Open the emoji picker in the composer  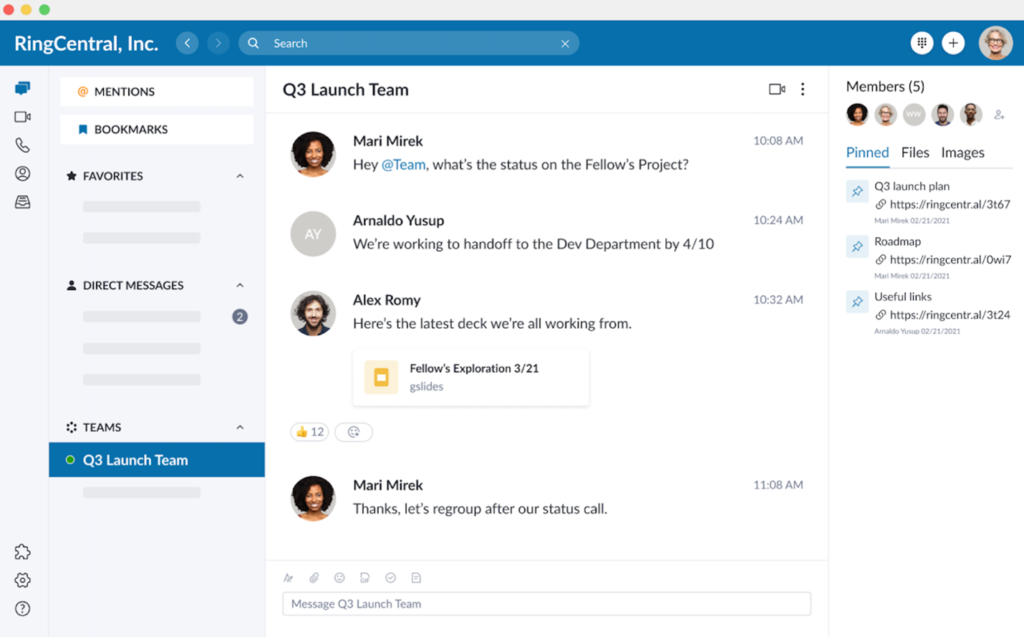tap(339, 577)
